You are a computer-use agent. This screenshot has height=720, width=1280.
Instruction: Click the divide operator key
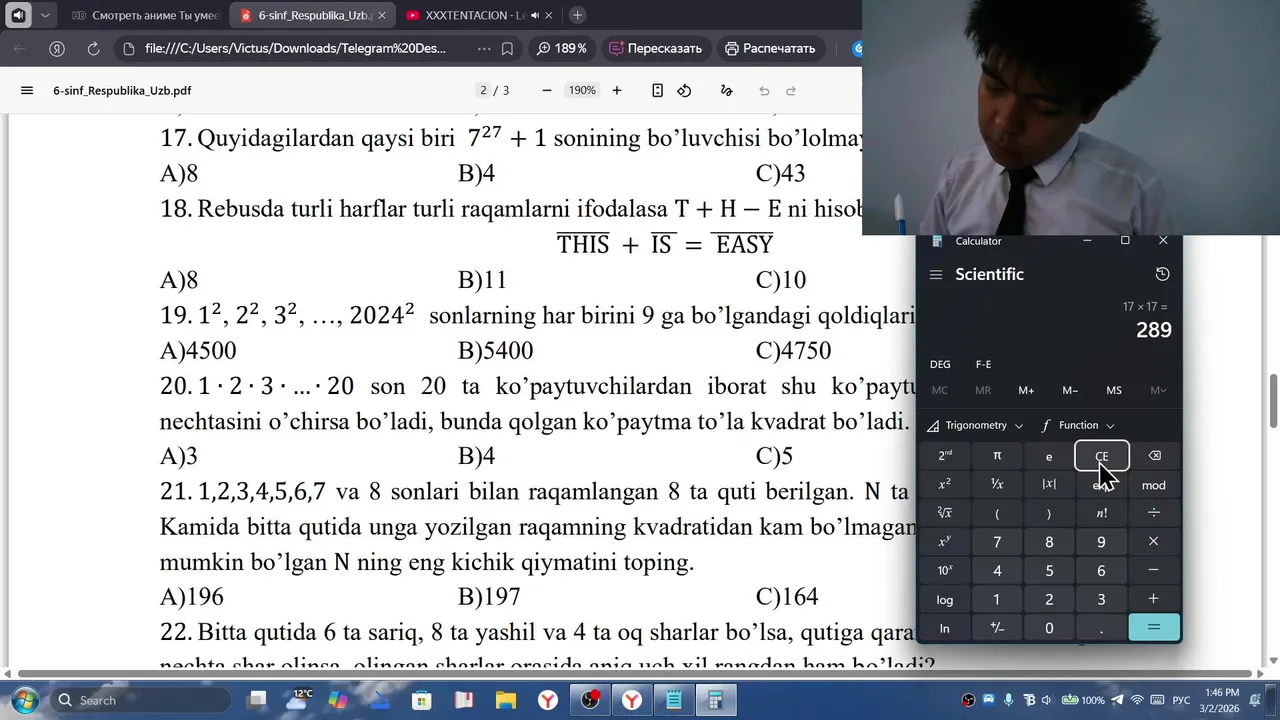[1154, 513]
